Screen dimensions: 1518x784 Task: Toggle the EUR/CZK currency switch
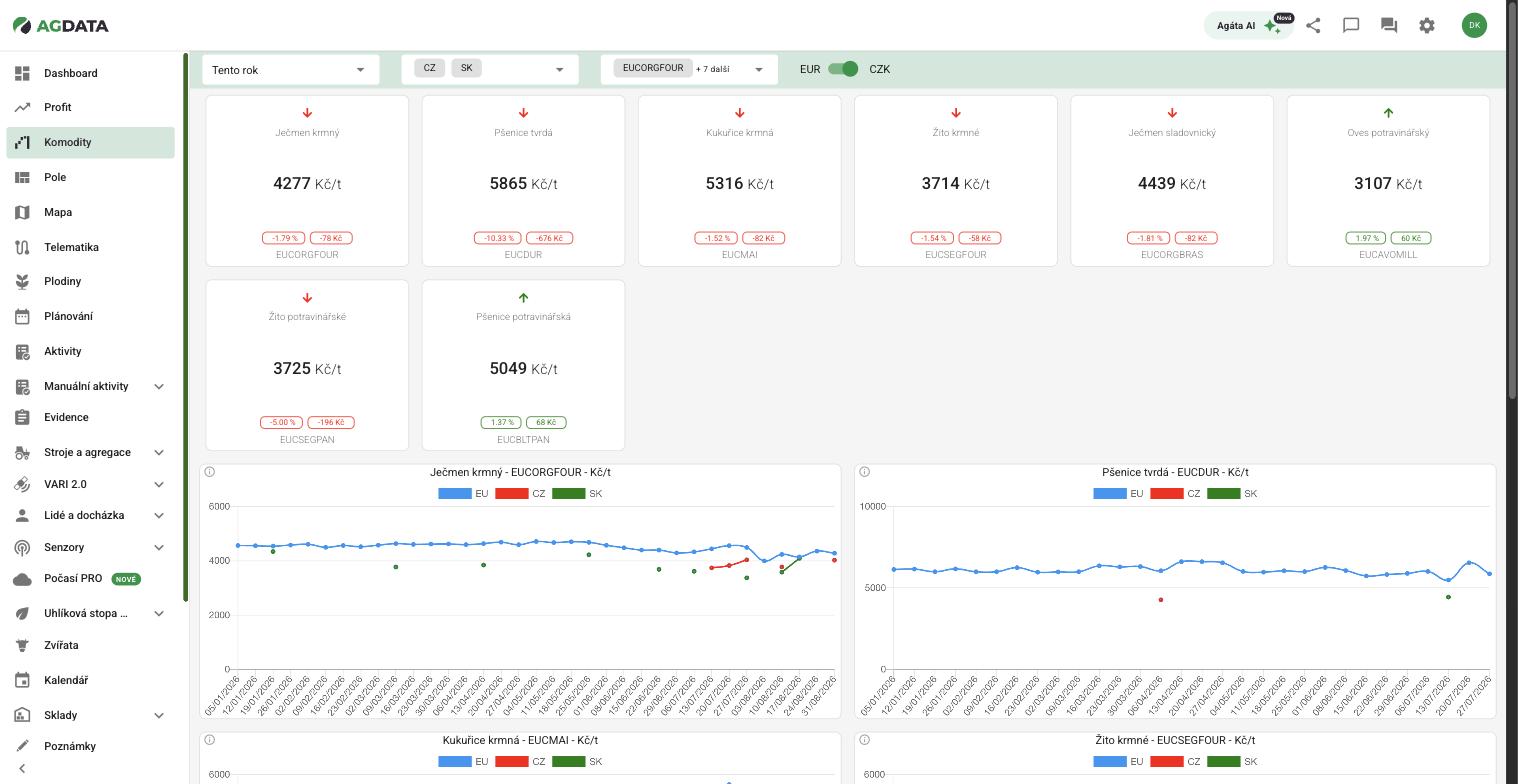844,69
